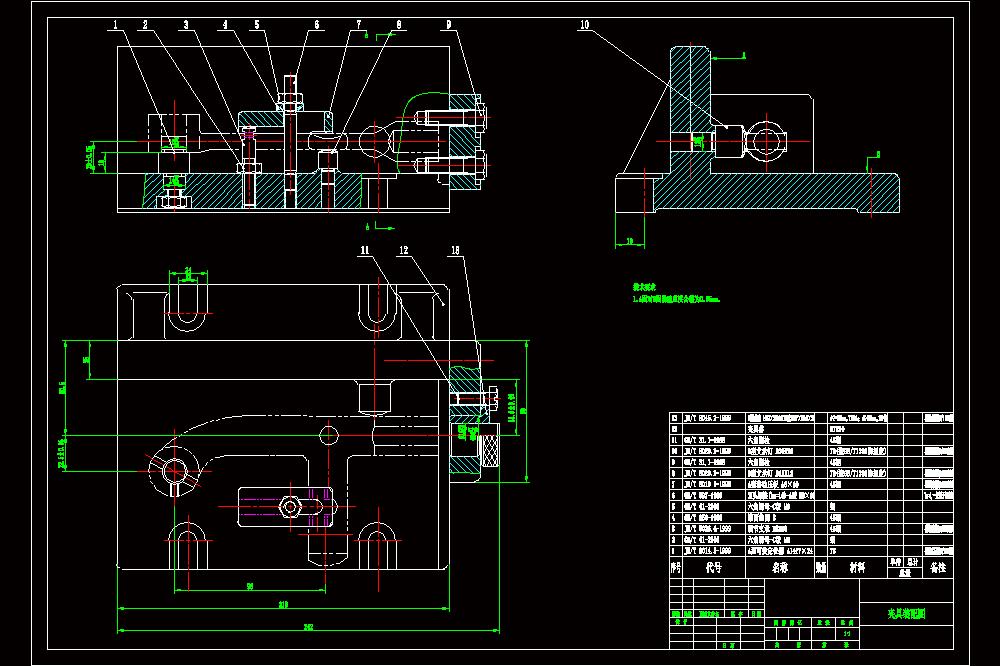Click the 名称 column header cell
Image resolution: width=1000 pixels, height=666 pixels.
780,567
